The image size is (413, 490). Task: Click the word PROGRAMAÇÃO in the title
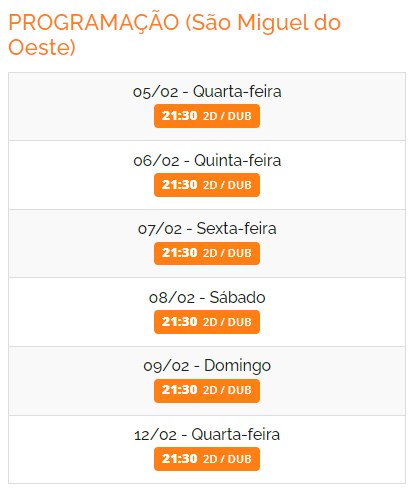click(x=94, y=23)
